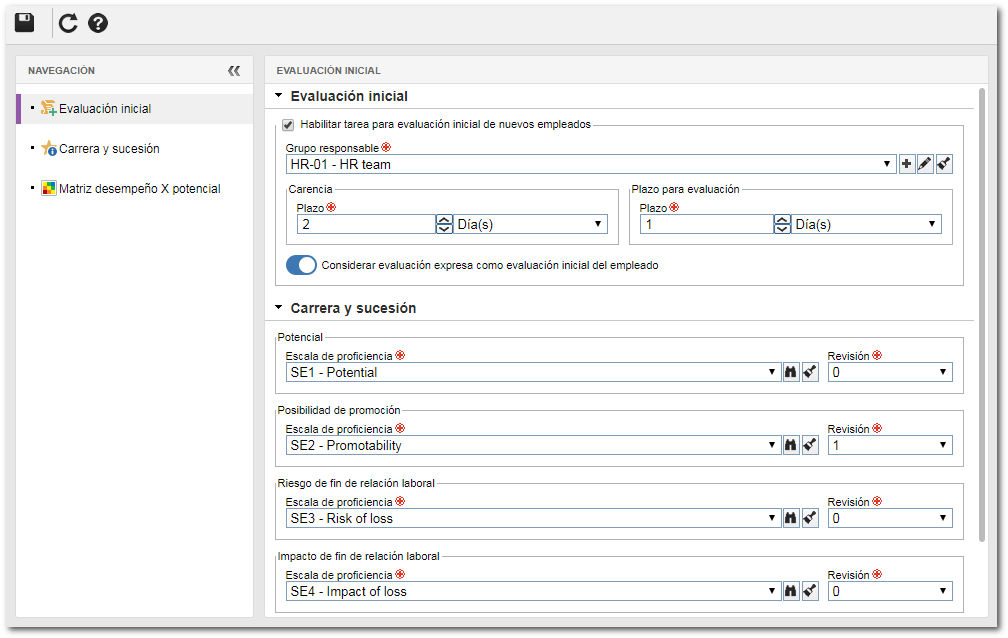The height and width of the screenshot is (638, 1008).
Task: Search scale with binoculars next to SE1 - Potential
Action: [791, 372]
